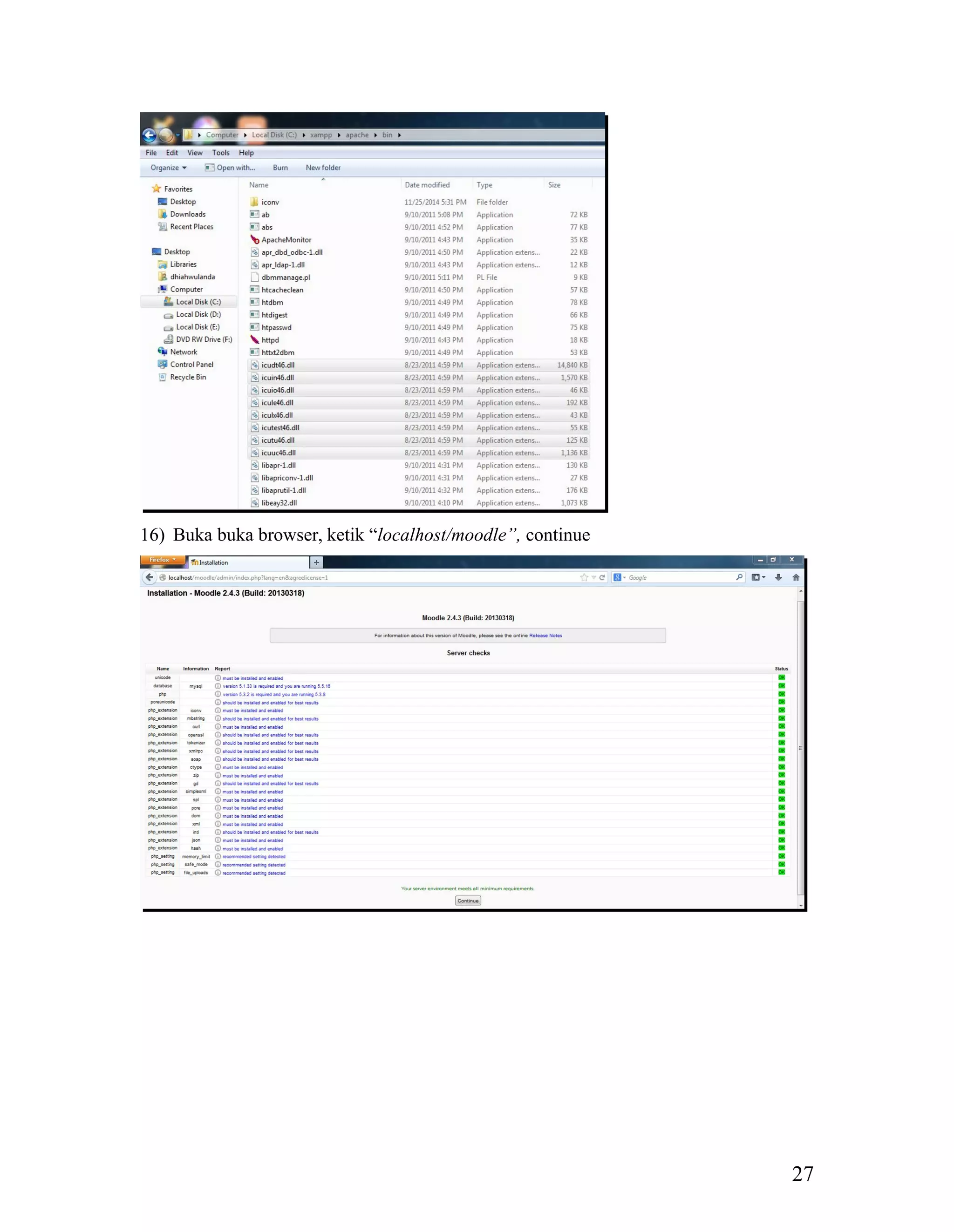Viewport: 954px width, 1232px height.
Task: Open the View menu in Explorer
Action: [x=195, y=153]
